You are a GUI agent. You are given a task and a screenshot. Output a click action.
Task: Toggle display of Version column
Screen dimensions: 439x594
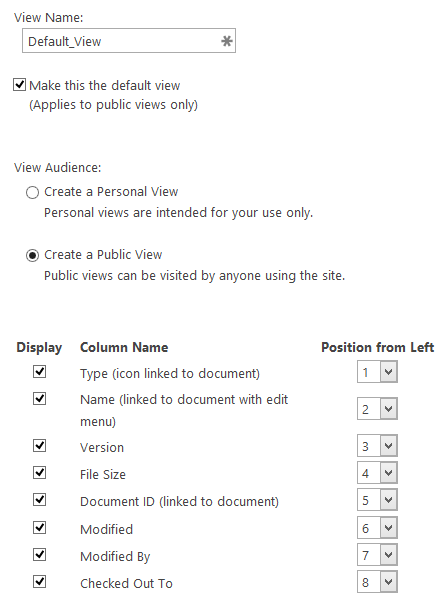coord(39,446)
